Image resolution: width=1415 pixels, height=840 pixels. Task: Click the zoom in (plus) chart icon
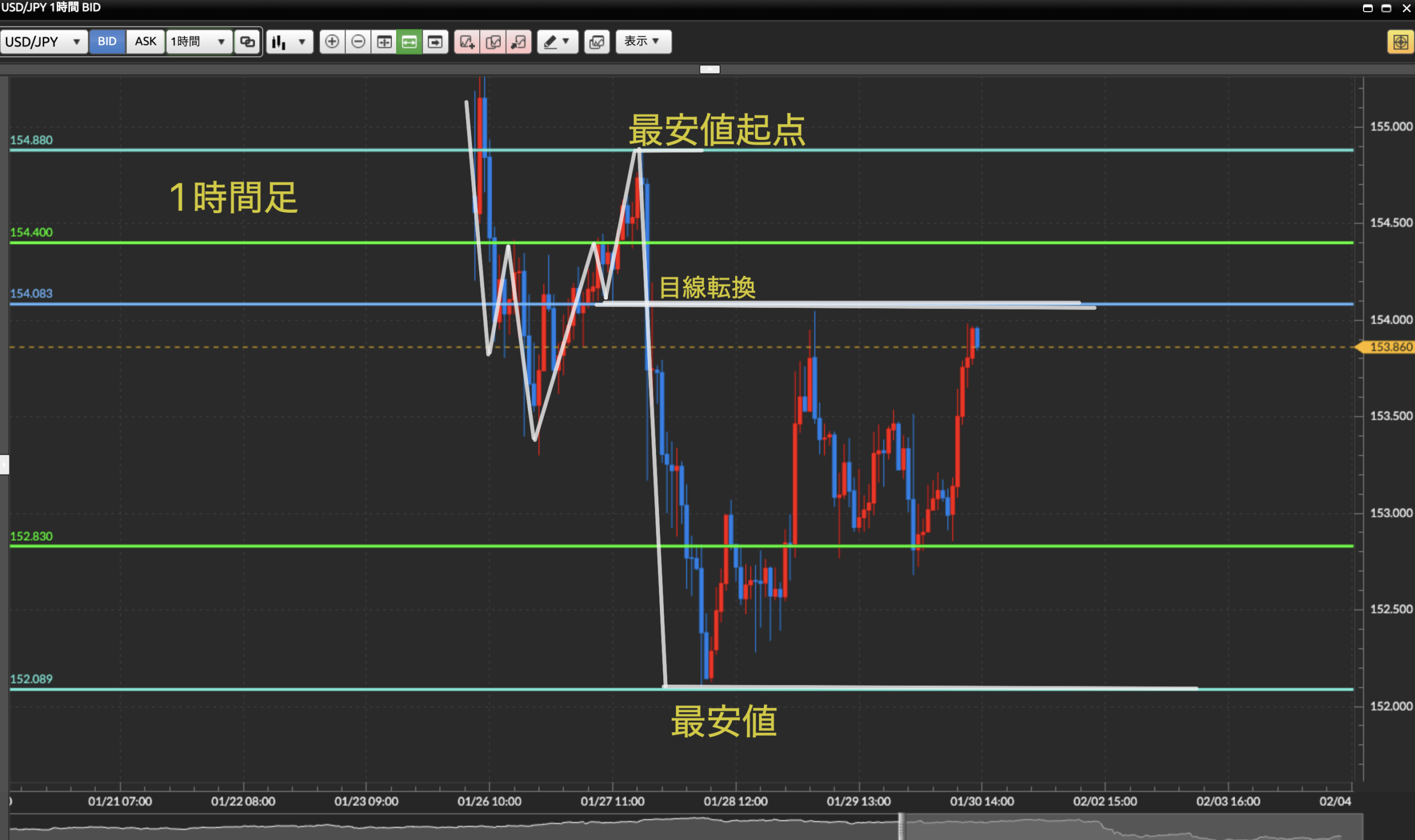pyautogui.click(x=332, y=41)
